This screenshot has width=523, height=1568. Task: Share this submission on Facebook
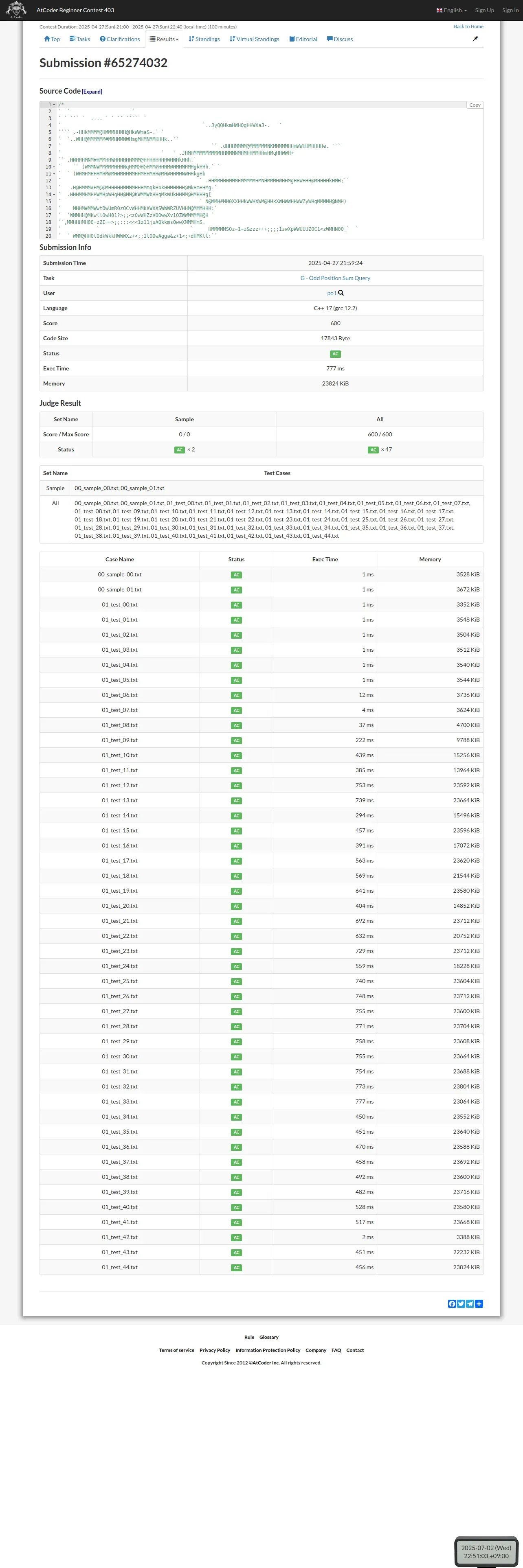coord(452,1303)
